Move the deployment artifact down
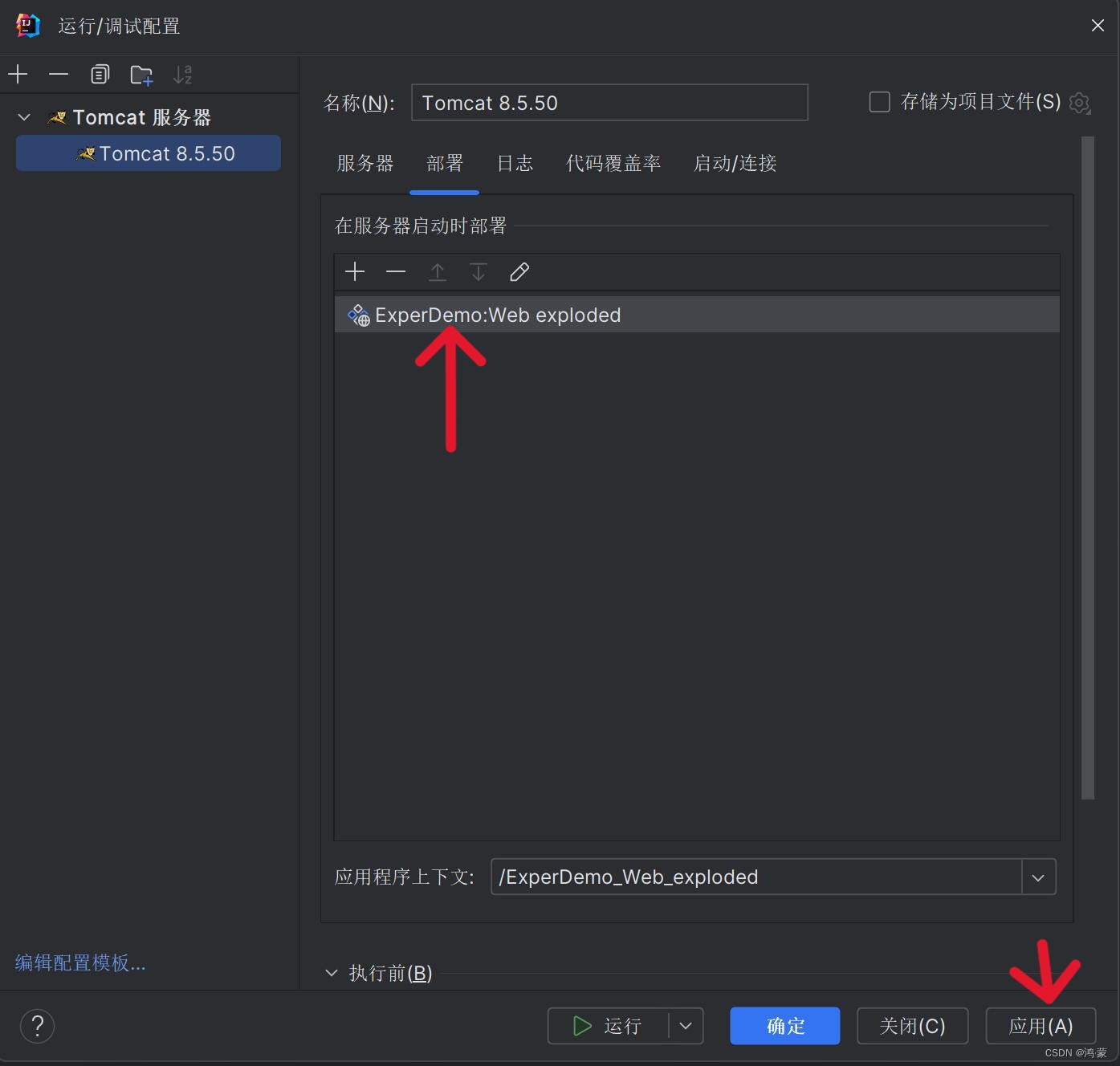 pos(479,272)
